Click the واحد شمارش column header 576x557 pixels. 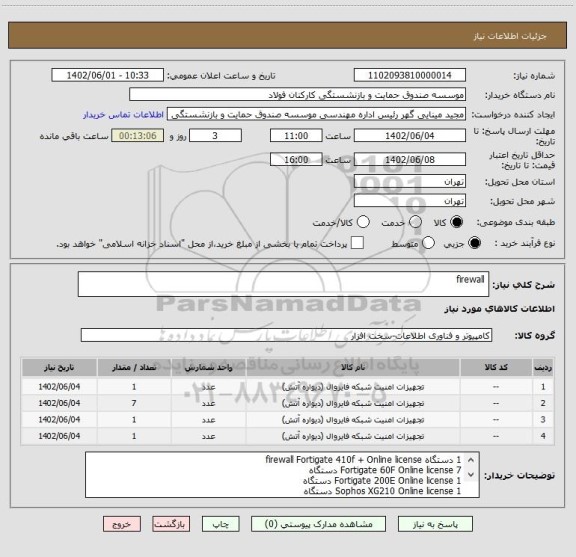(208, 367)
